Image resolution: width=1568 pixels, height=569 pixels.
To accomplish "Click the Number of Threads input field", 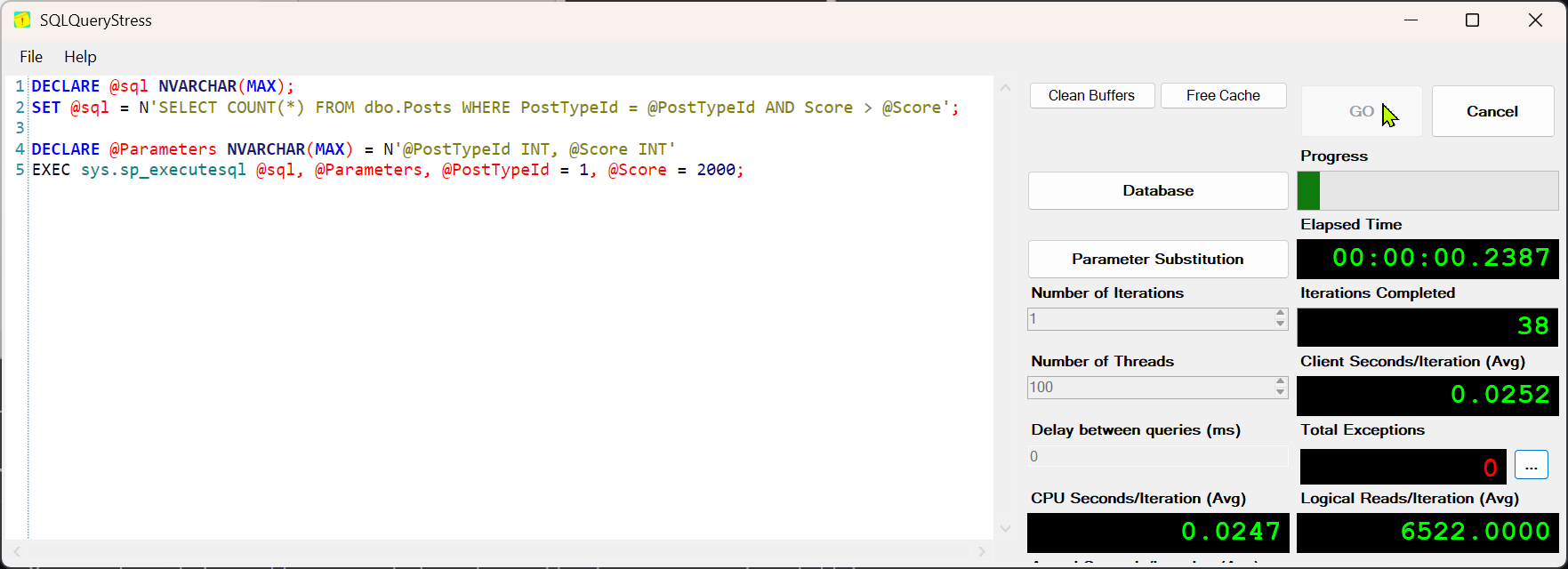I will click(1149, 388).
